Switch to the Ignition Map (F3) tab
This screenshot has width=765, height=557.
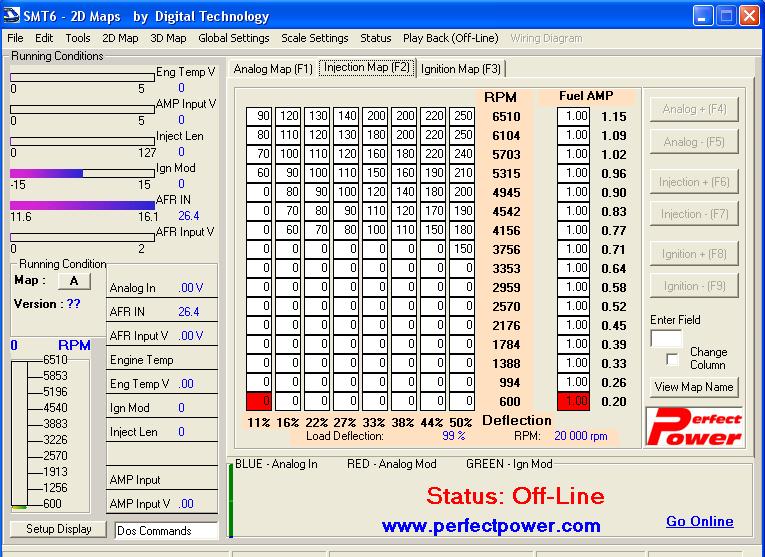461,69
